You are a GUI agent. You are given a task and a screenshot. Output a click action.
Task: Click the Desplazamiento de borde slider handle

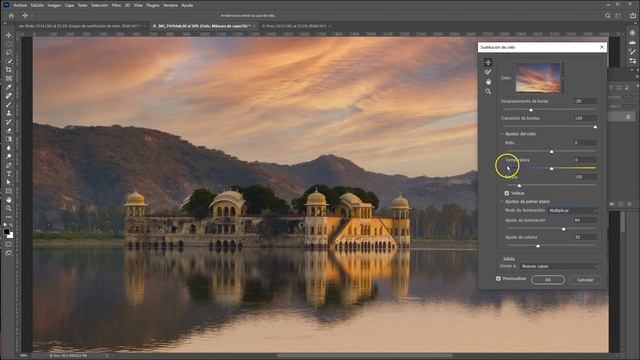(531, 110)
